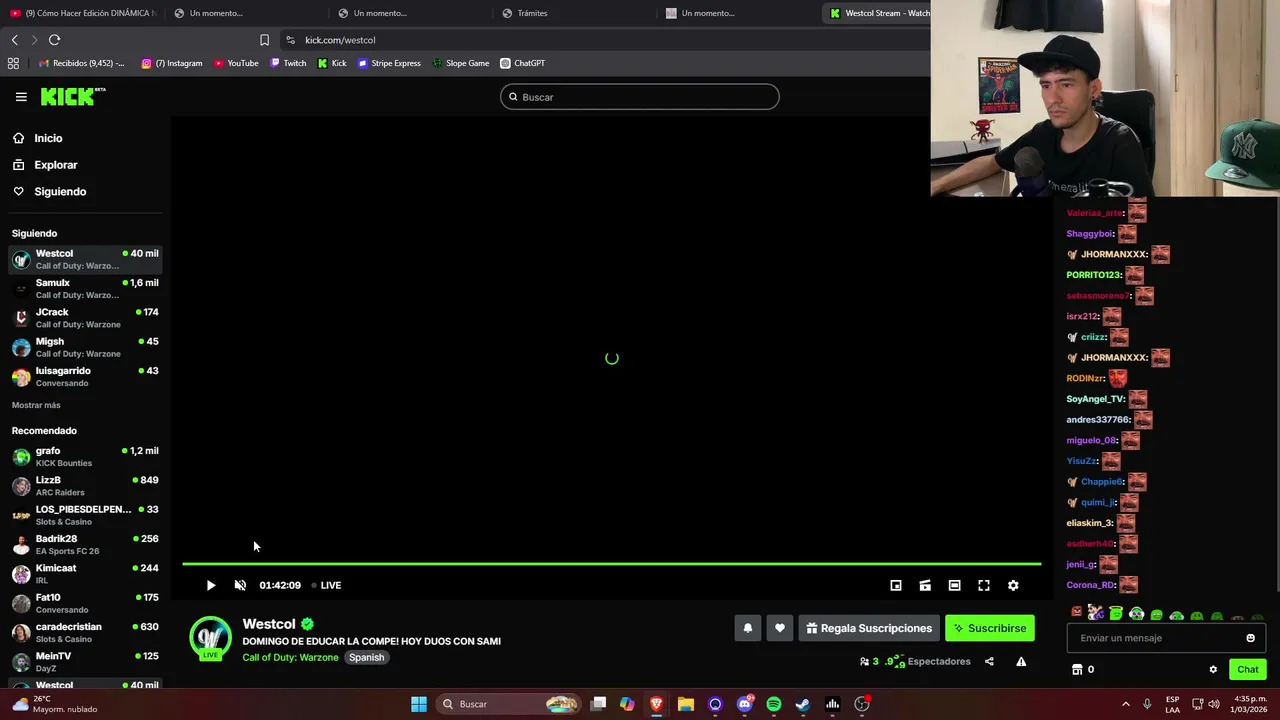Open Windows Start menu
Image resolution: width=1280 pixels, height=720 pixels.
419,704
